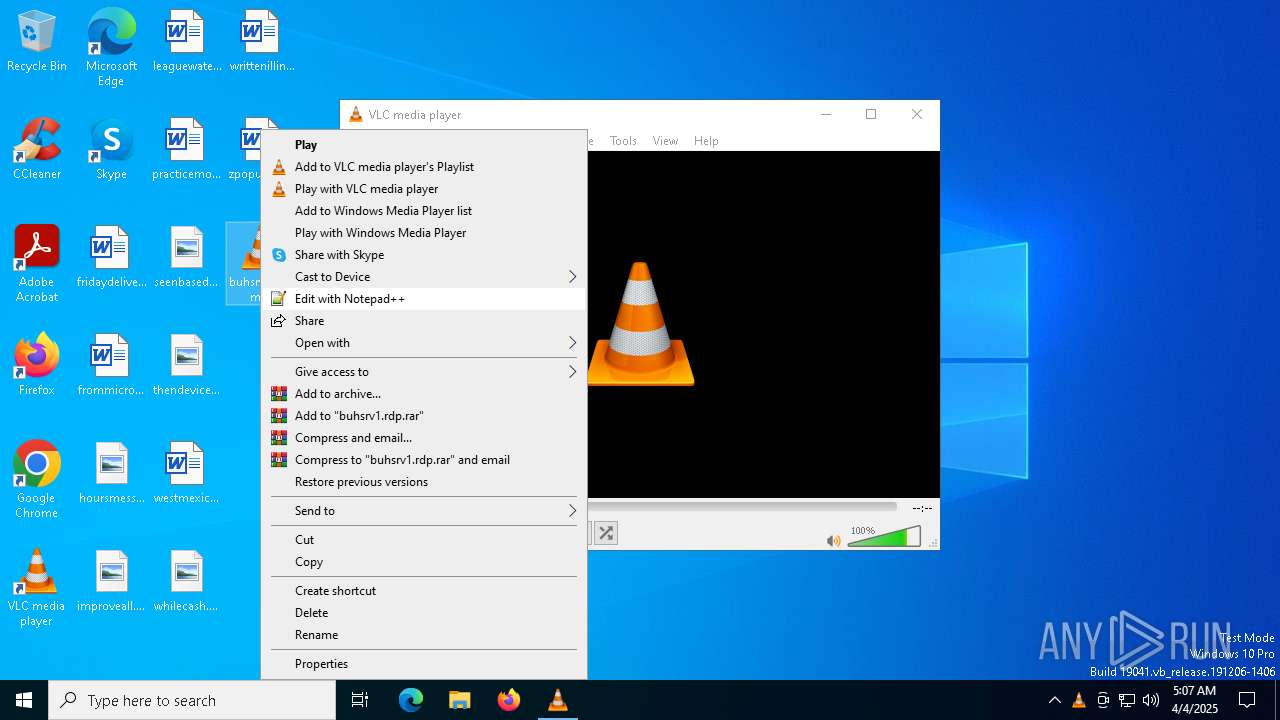Screen dimensions: 1280x720
Task: Open the Recycle Bin desktop icon
Action: pos(37,42)
